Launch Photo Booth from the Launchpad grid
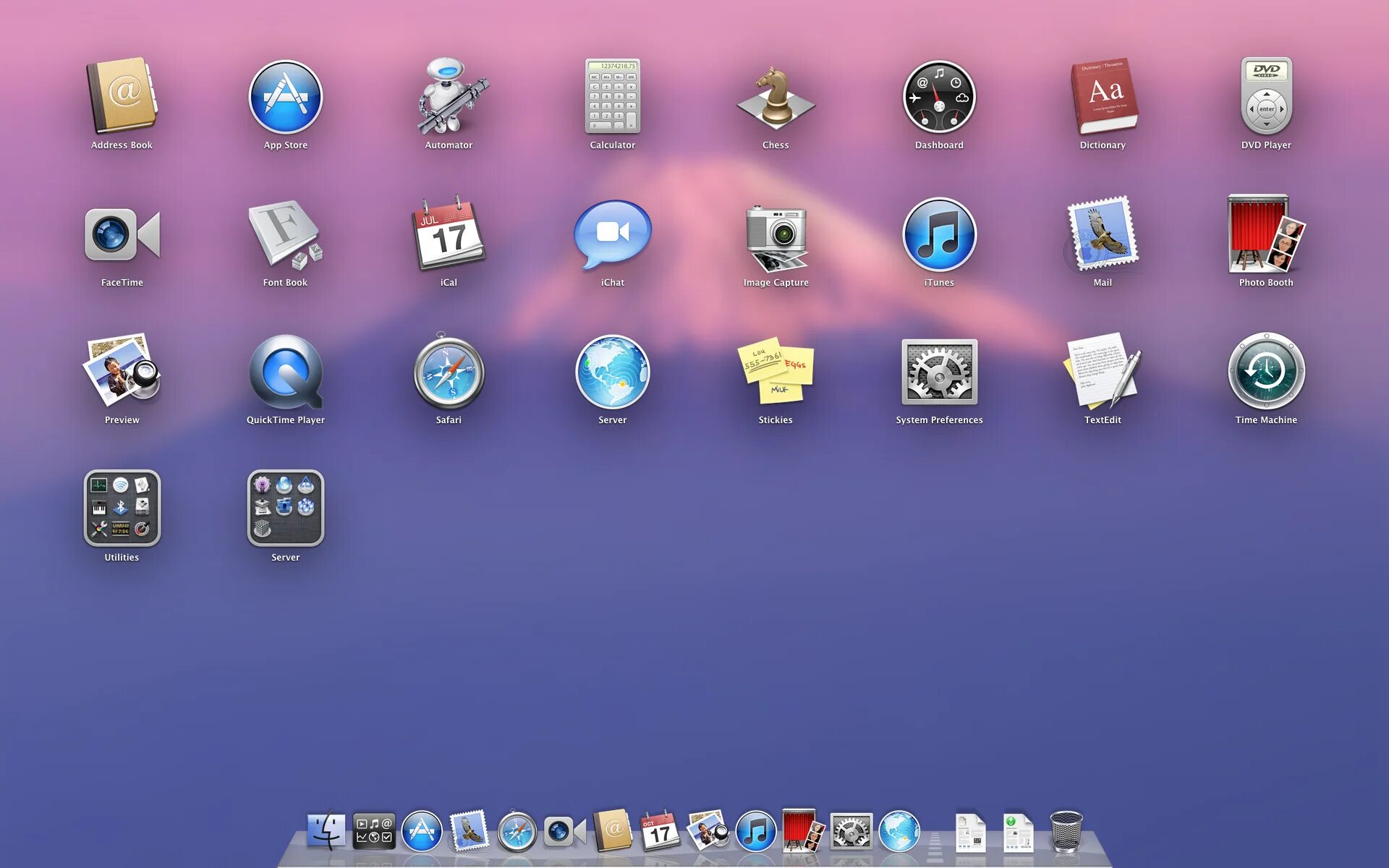The height and width of the screenshot is (868, 1389). click(x=1266, y=234)
